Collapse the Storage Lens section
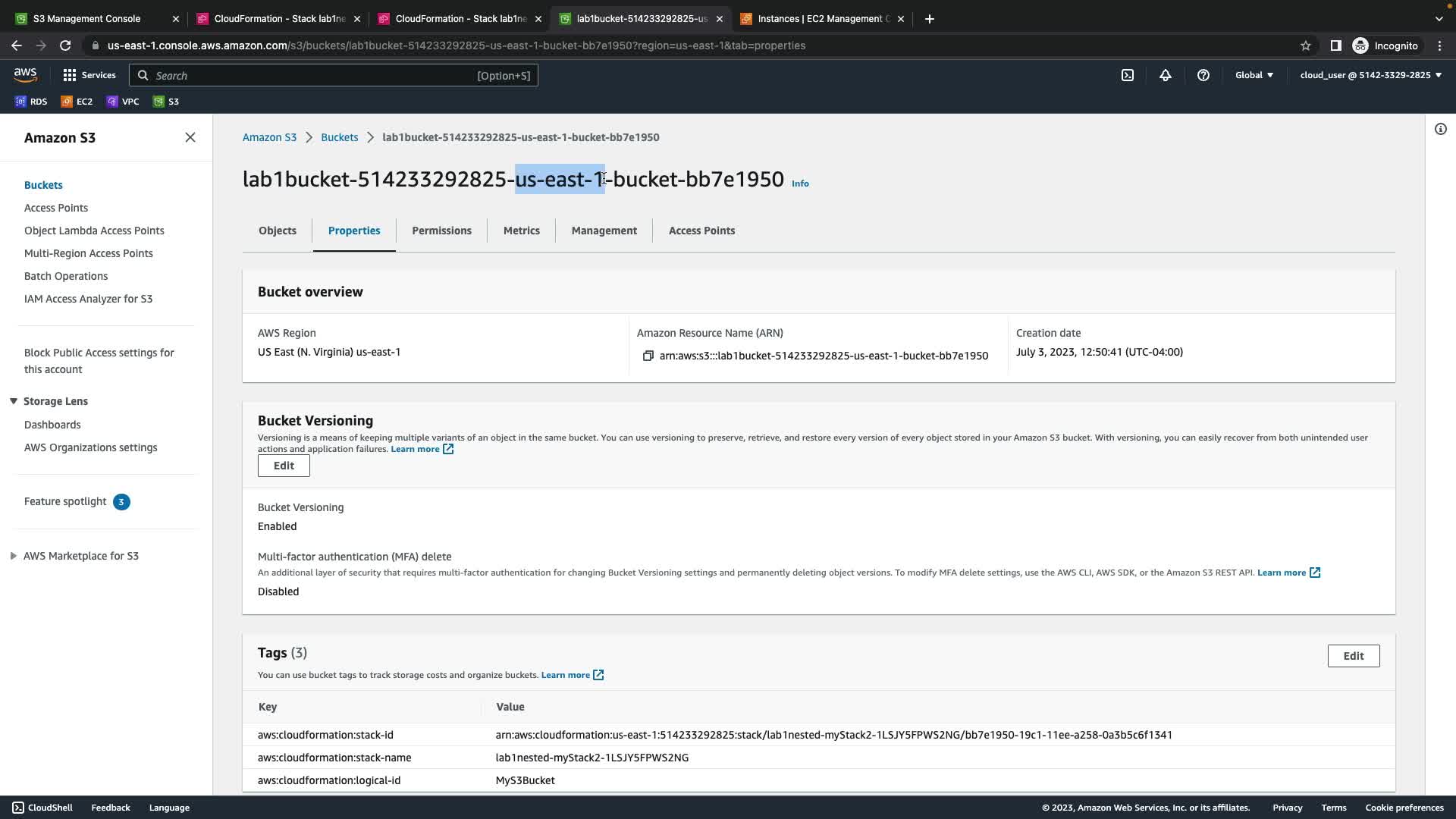This screenshot has width=1456, height=819. point(14,401)
